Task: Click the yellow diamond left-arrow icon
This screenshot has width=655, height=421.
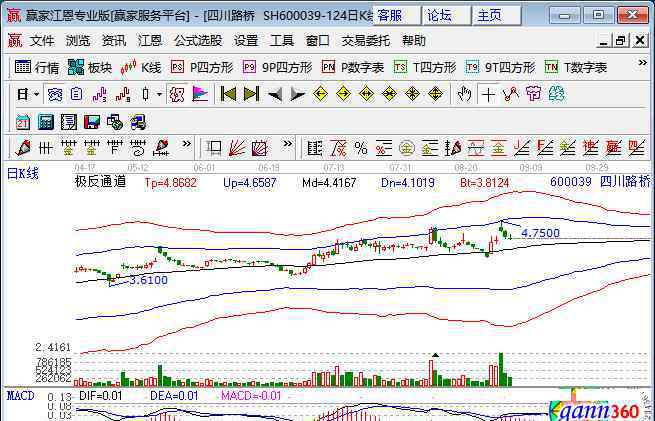Action: pyautogui.click(x=320, y=94)
